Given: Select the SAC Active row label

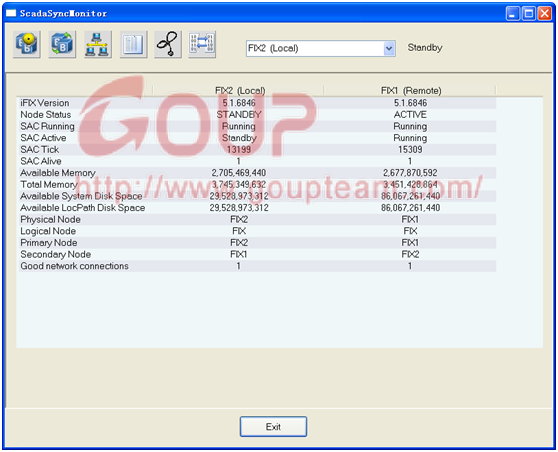Looking at the screenshot, I should point(43,138).
